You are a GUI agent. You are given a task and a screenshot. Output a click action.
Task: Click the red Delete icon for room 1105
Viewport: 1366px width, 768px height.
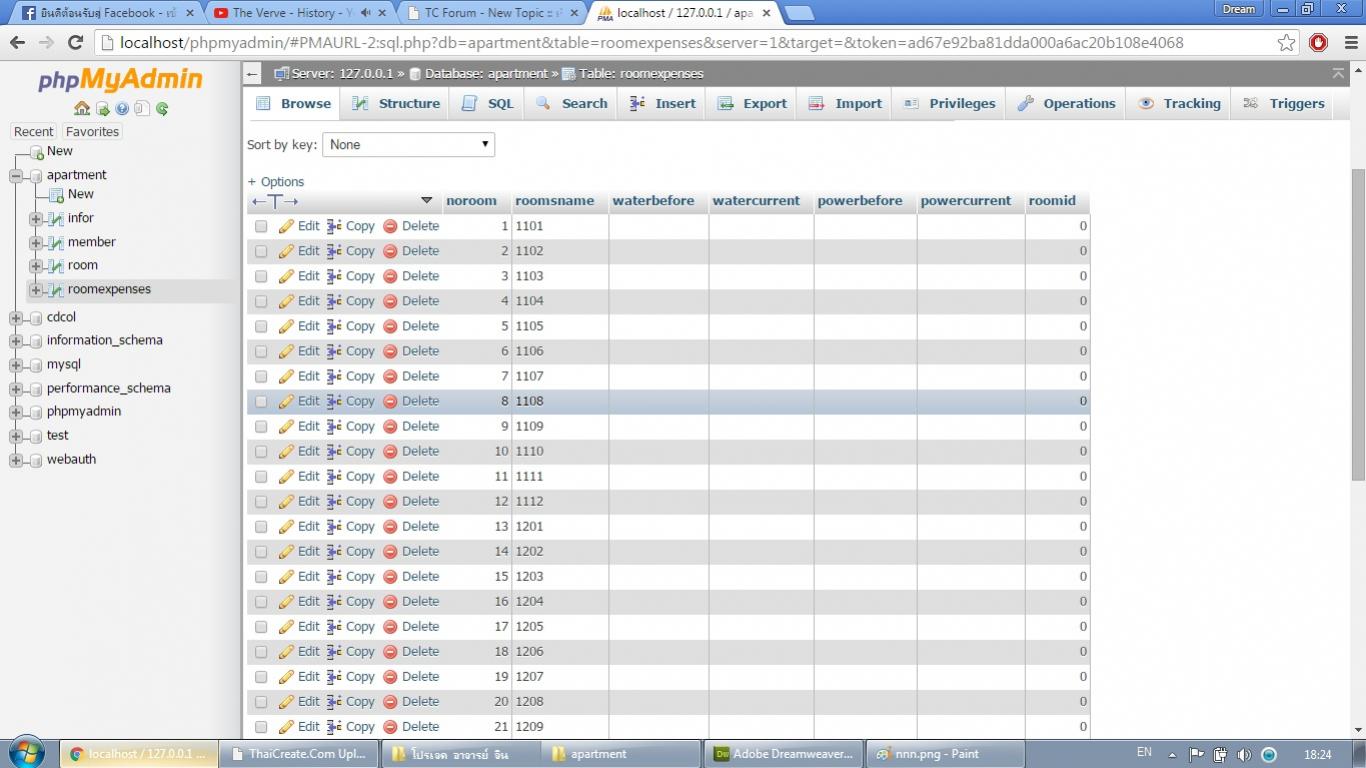click(x=390, y=326)
